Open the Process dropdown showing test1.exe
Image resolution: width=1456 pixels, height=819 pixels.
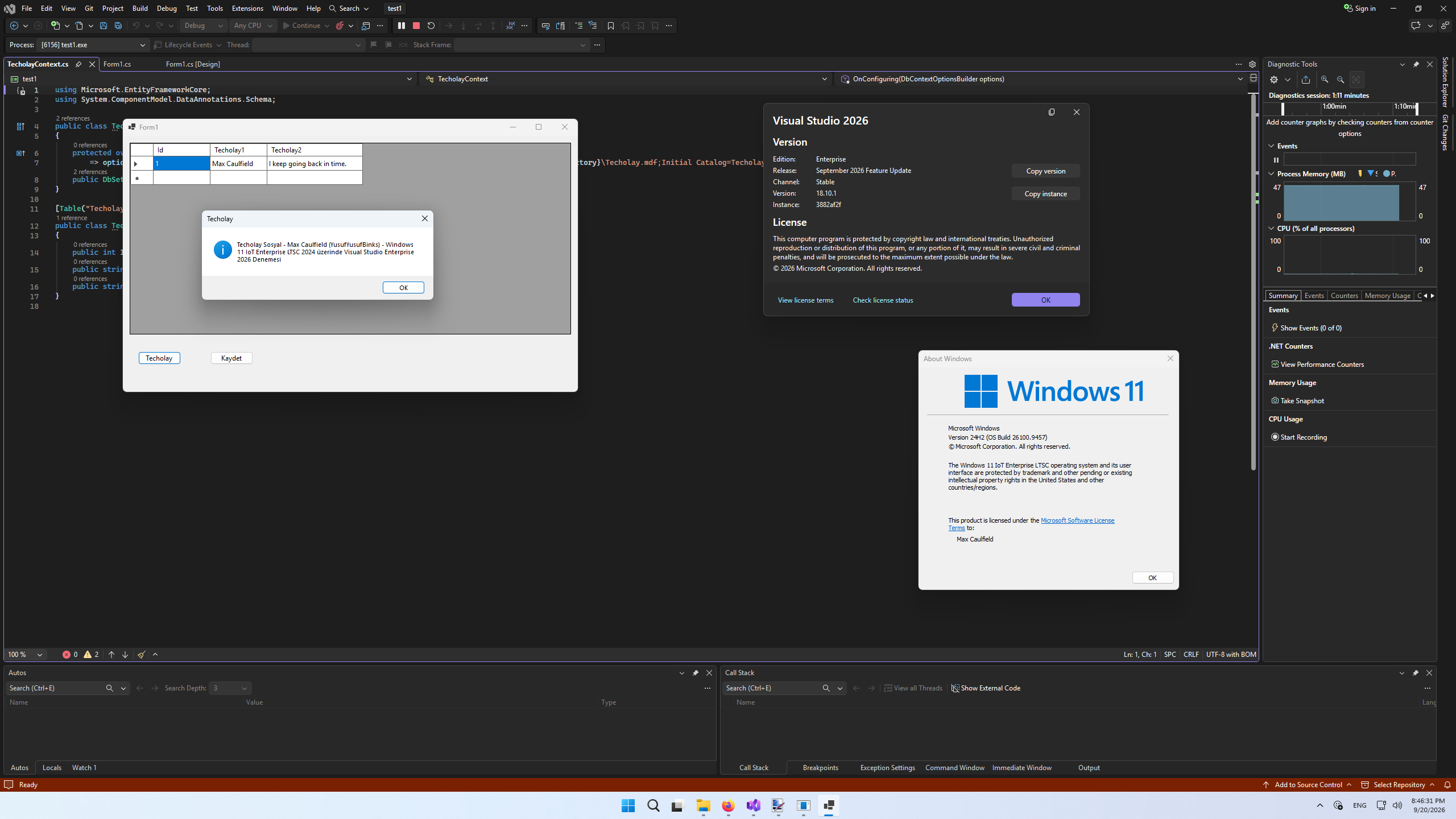[x=93, y=45]
